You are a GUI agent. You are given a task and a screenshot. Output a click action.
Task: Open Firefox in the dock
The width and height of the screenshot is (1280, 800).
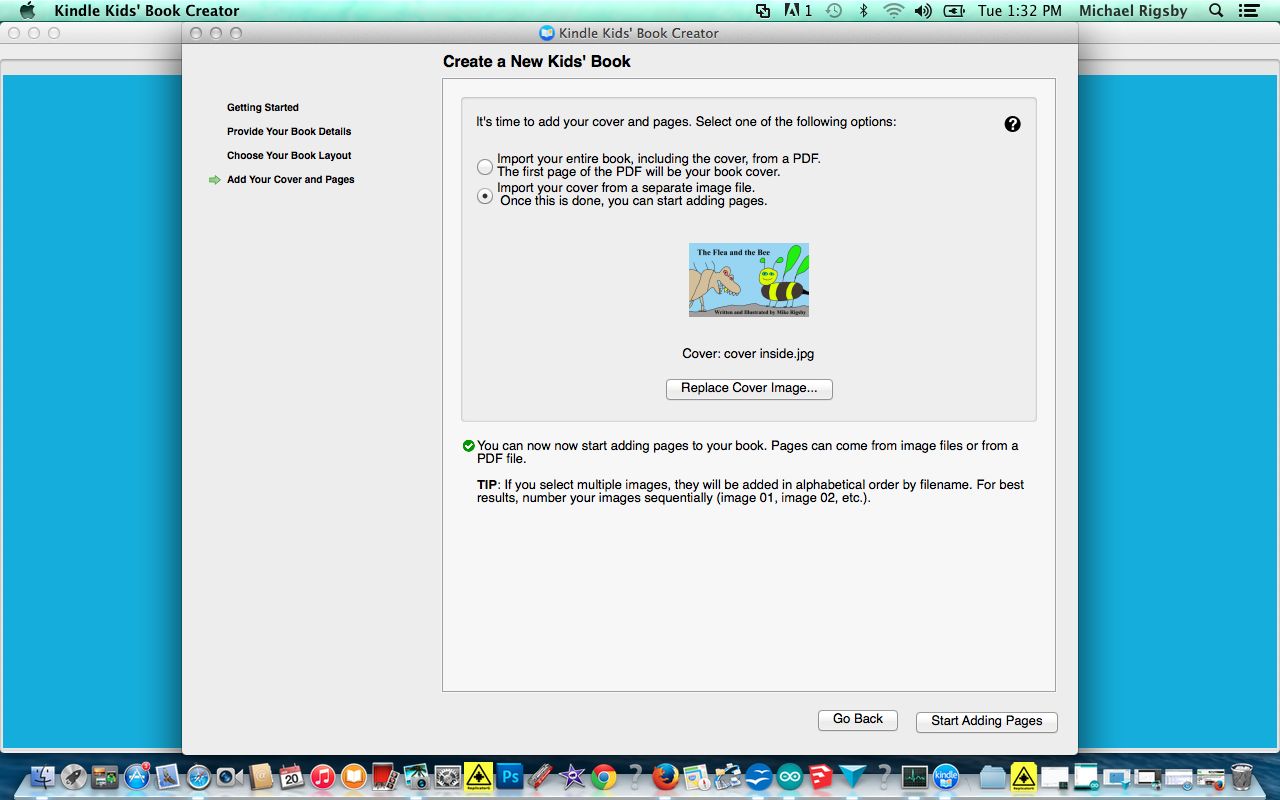(665, 776)
